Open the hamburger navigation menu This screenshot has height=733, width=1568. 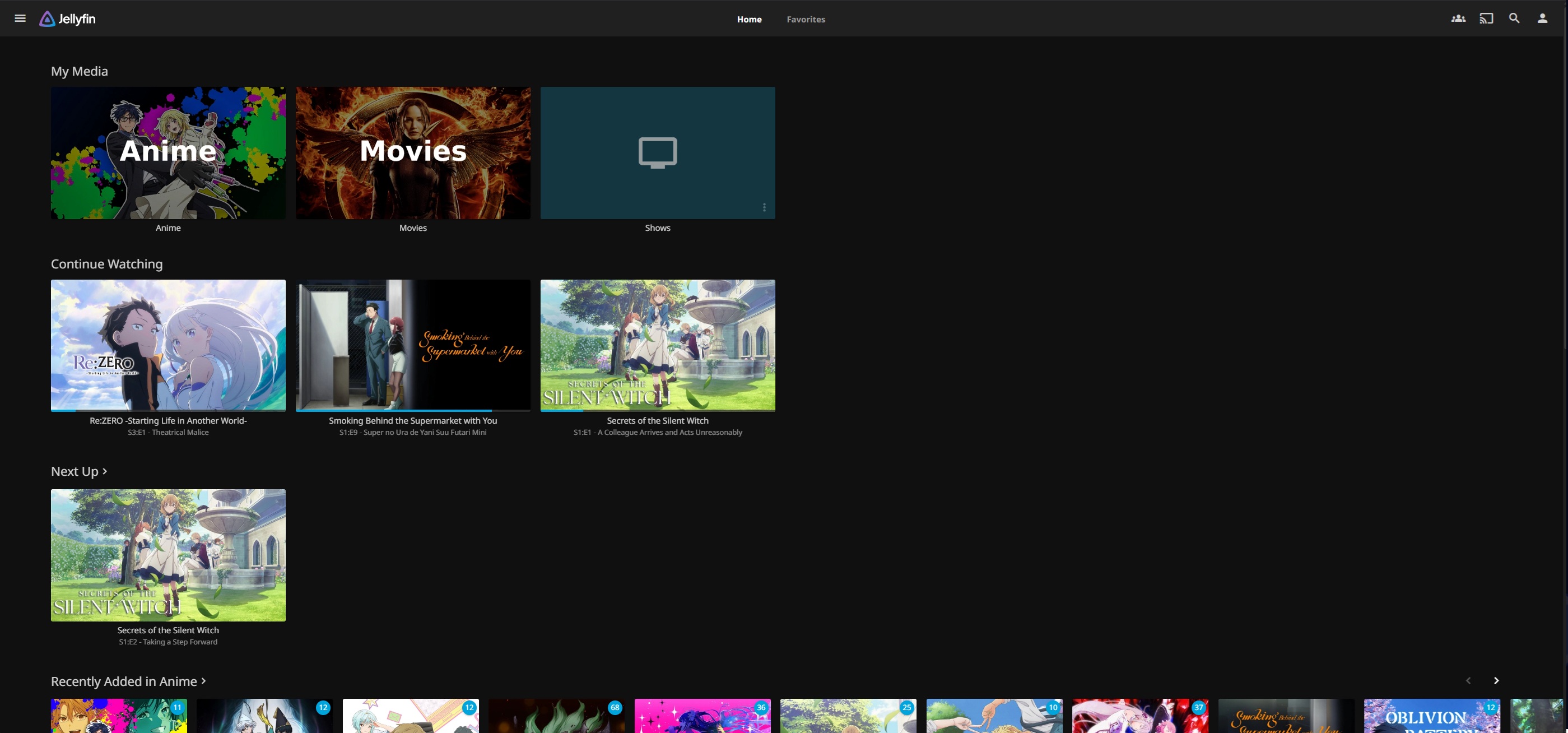point(20,18)
